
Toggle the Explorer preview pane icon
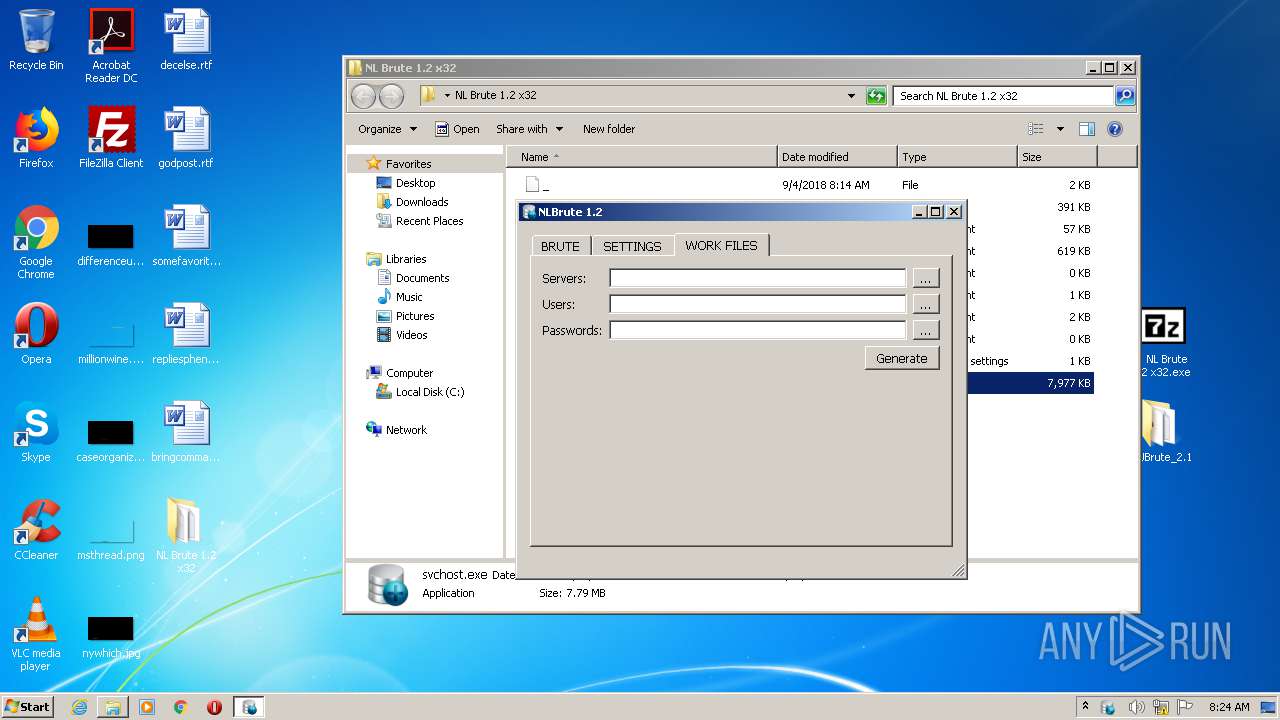1087,129
